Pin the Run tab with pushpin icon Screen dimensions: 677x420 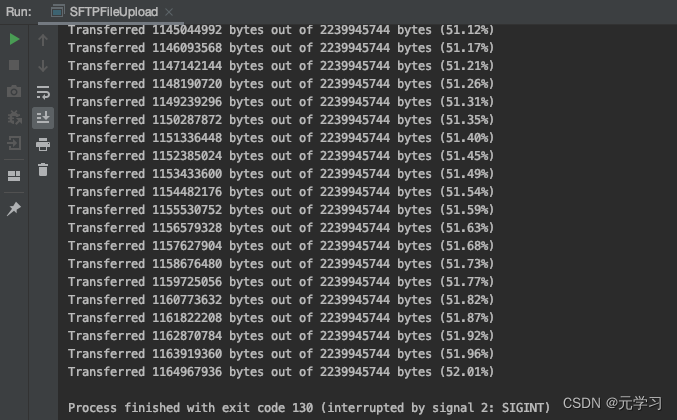[x=14, y=209]
